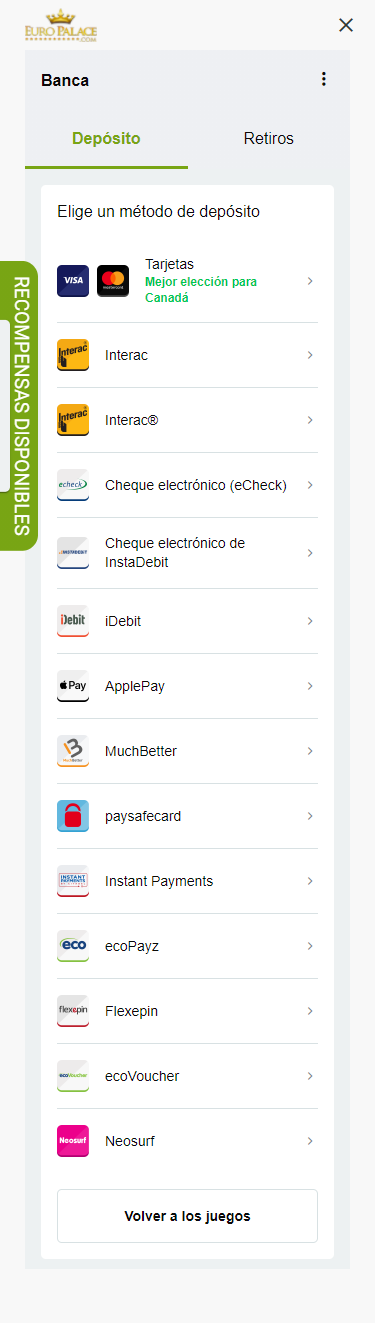Image resolution: width=375 pixels, height=1323 pixels.
Task: Open the Banca three-dot options menu
Action: [x=323, y=79]
